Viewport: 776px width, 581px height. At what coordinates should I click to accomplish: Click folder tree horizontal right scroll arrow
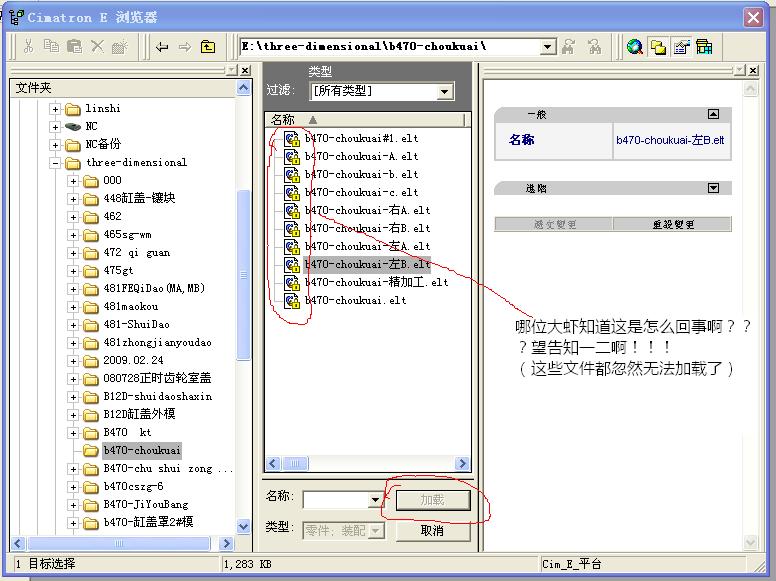click(x=226, y=543)
